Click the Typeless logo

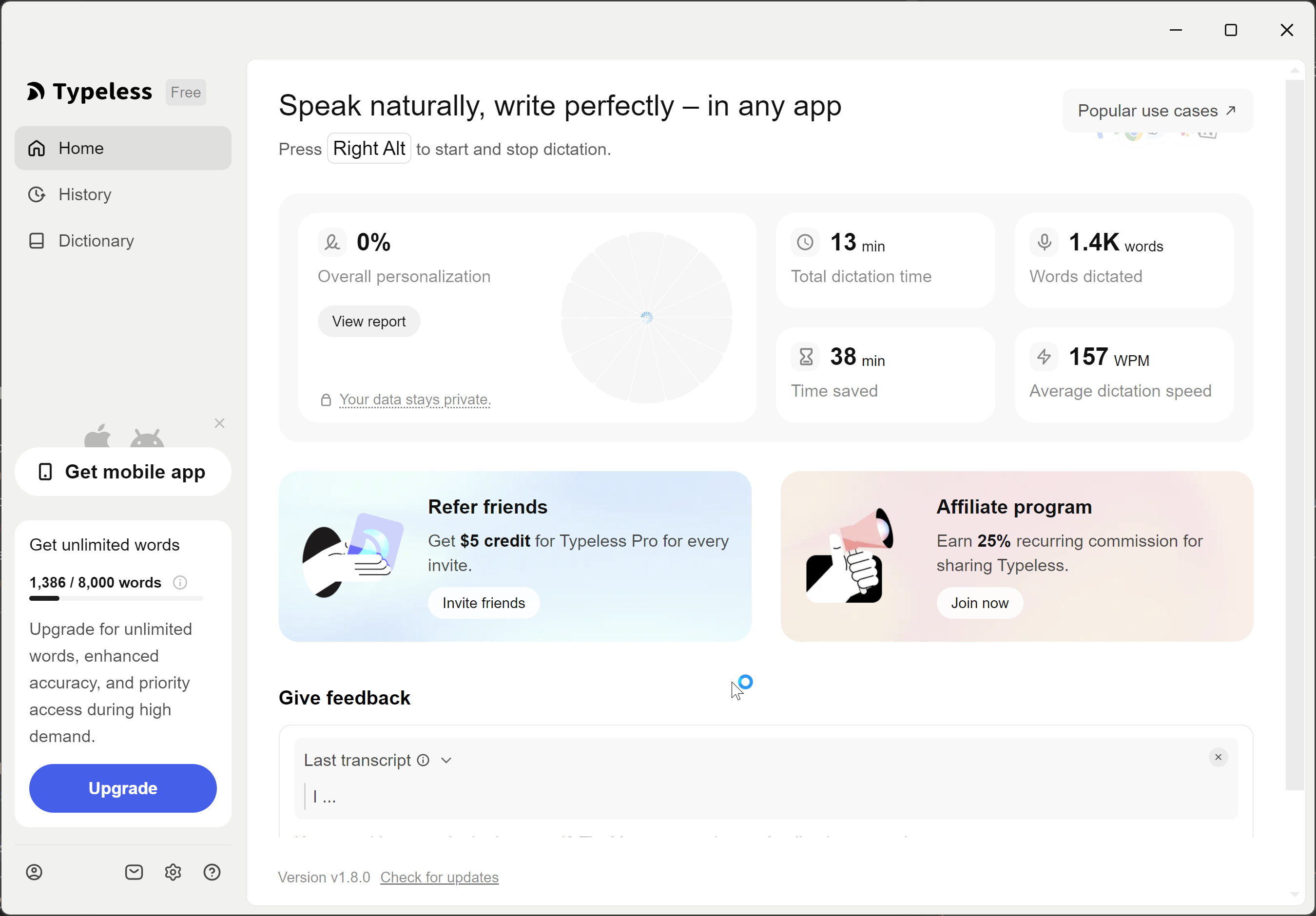[x=89, y=92]
